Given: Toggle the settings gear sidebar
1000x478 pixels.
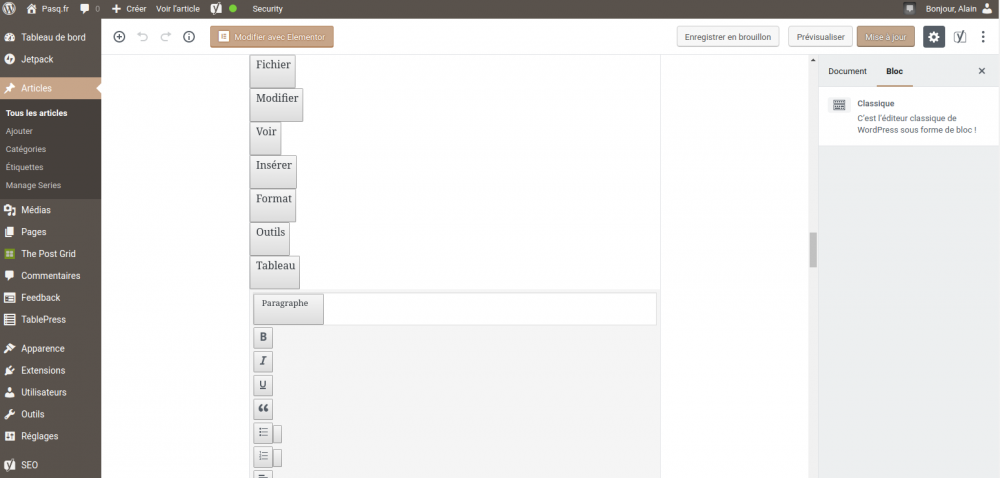Looking at the screenshot, I should pos(933,37).
